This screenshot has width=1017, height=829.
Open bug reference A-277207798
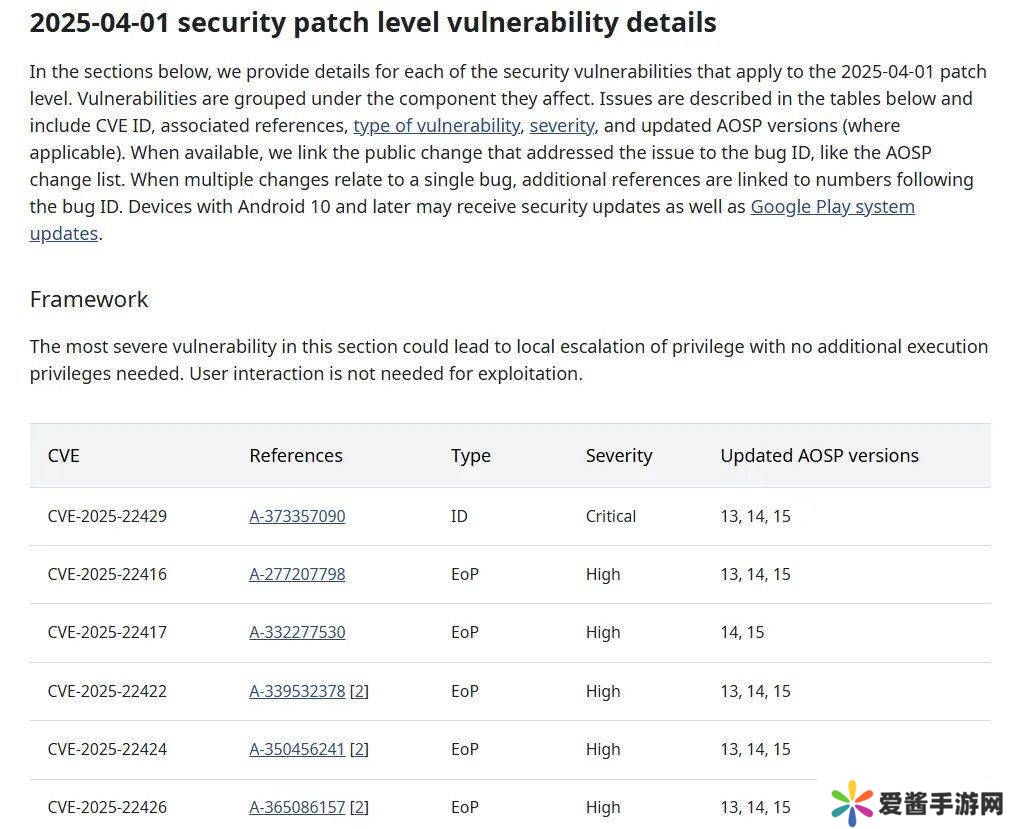coord(297,575)
